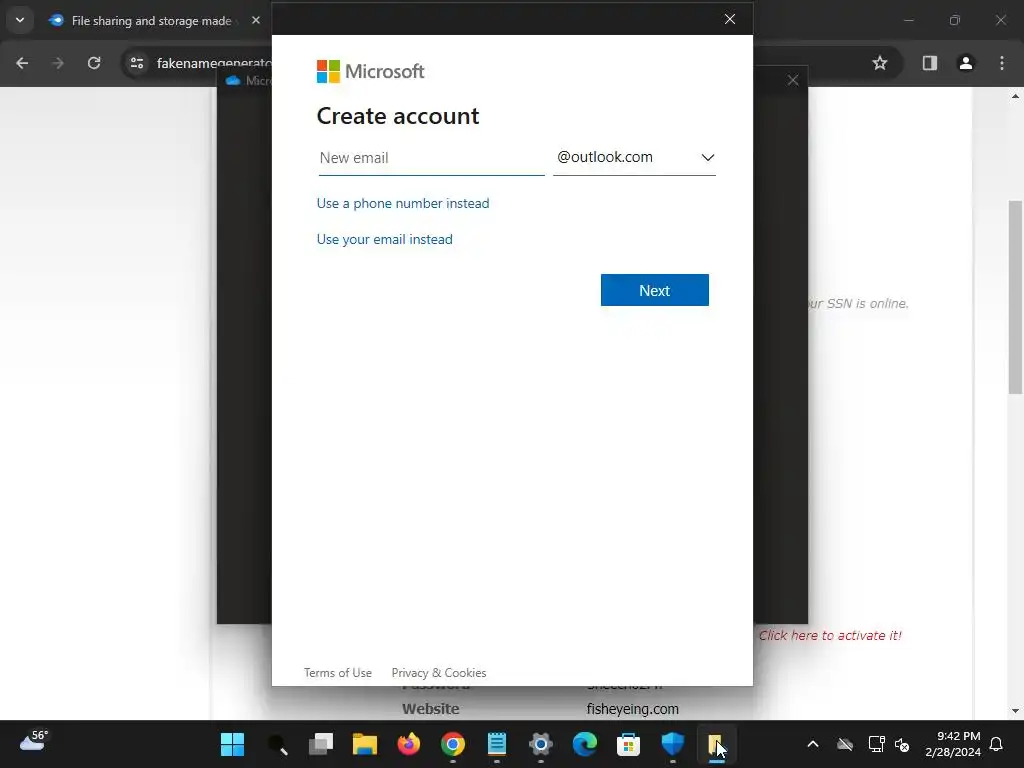
Task: Open Windows taskbar search
Action: [278, 744]
